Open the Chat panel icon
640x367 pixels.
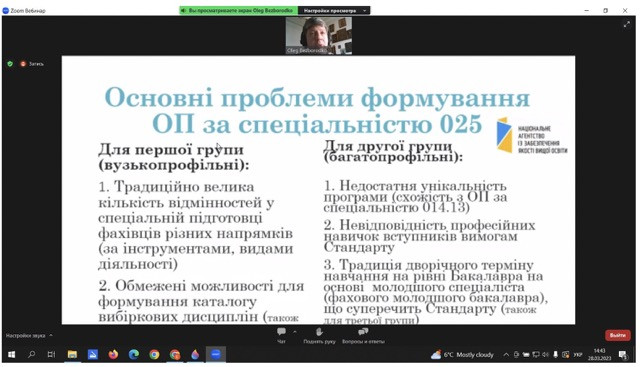(281, 331)
